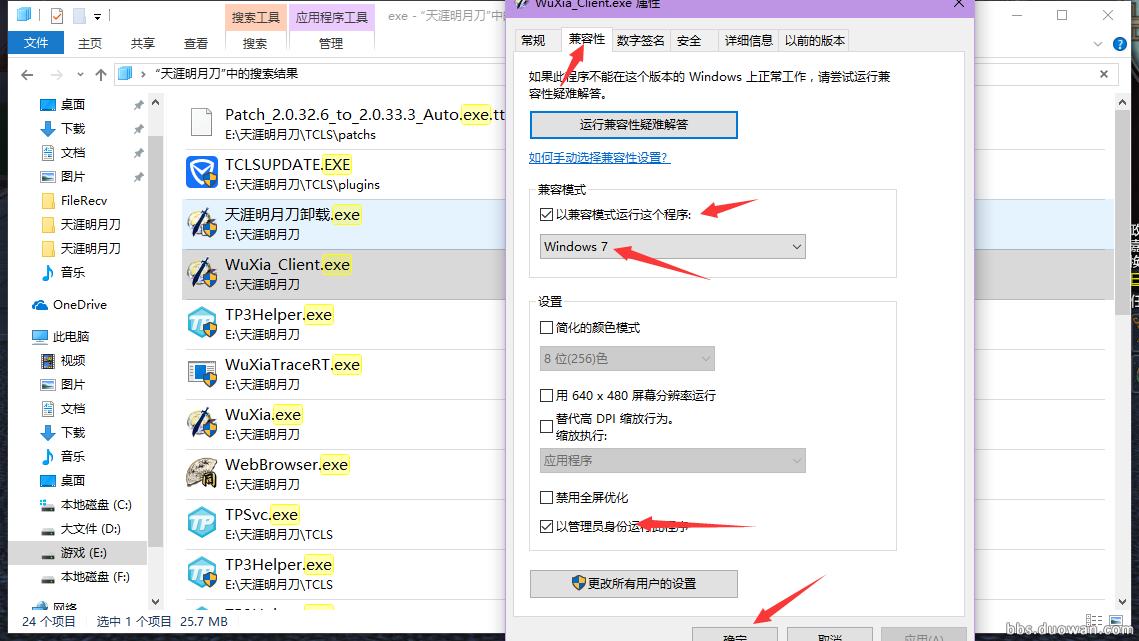Click the TPSvc.exe TP icon
Viewport: 1139px width, 641px height.
203,522
